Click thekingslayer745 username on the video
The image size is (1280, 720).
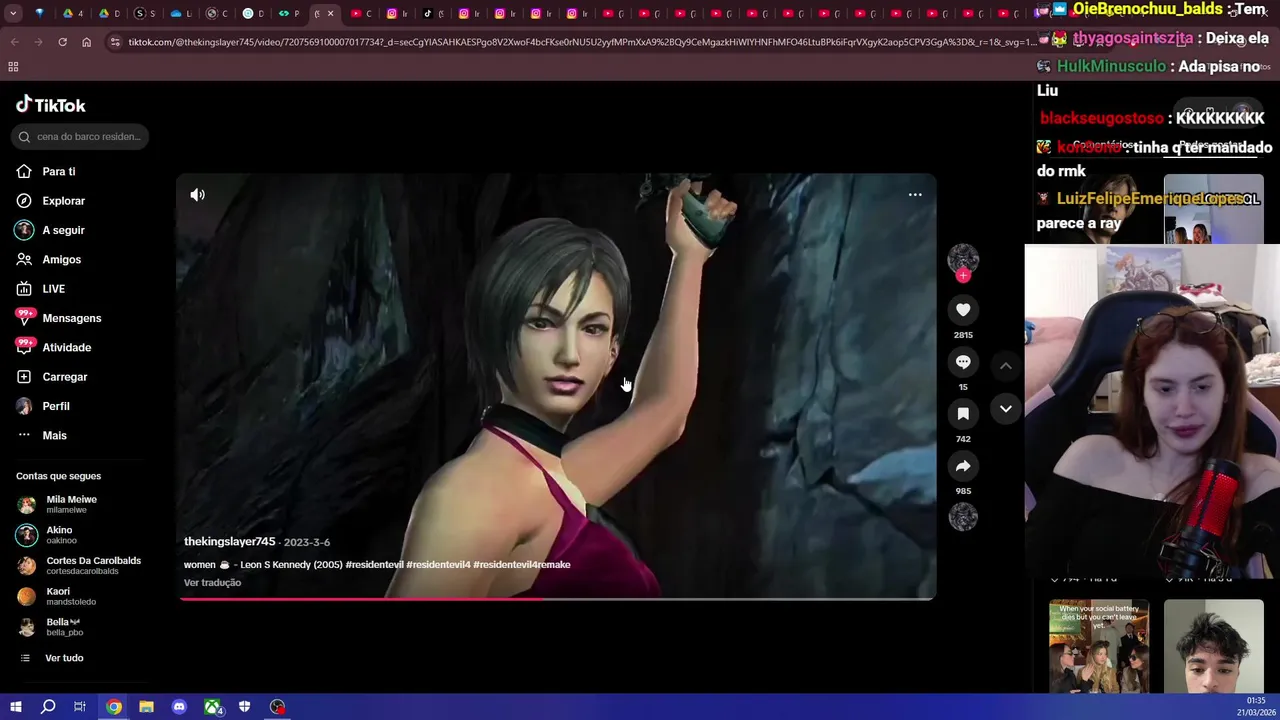pyautogui.click(x=229, y=541)
